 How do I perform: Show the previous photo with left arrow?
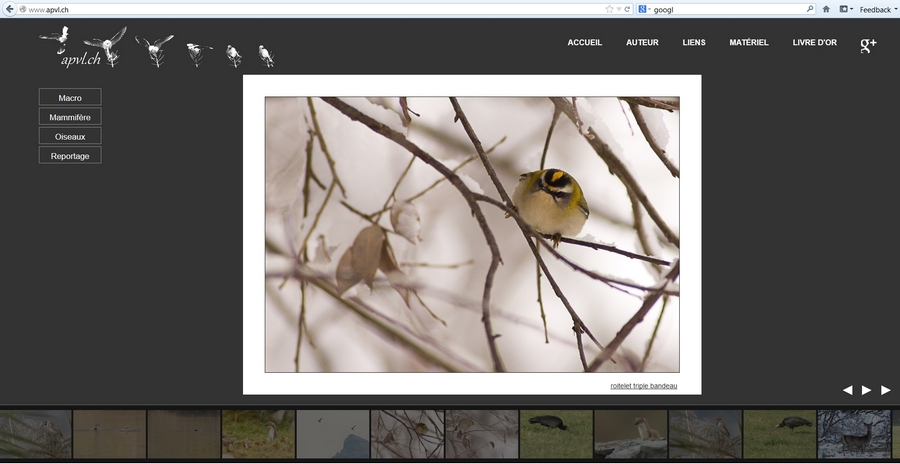click(x=847, y=390)
